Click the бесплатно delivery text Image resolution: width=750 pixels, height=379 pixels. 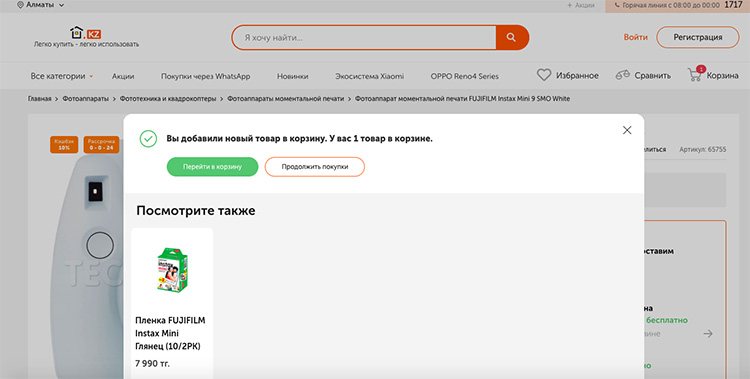(x=667, y=320)
